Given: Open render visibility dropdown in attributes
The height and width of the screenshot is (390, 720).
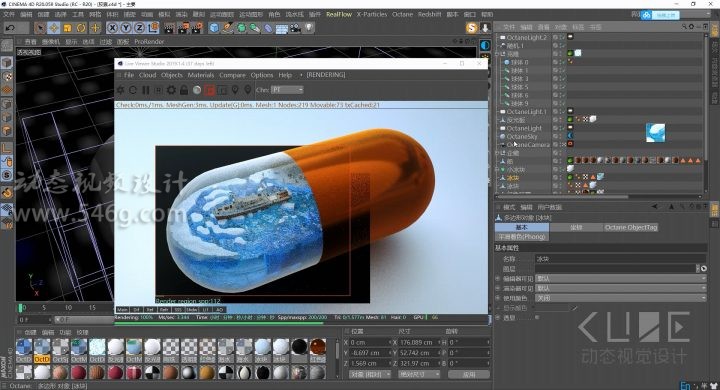Looking at the screenshot, I should (620, 288).
